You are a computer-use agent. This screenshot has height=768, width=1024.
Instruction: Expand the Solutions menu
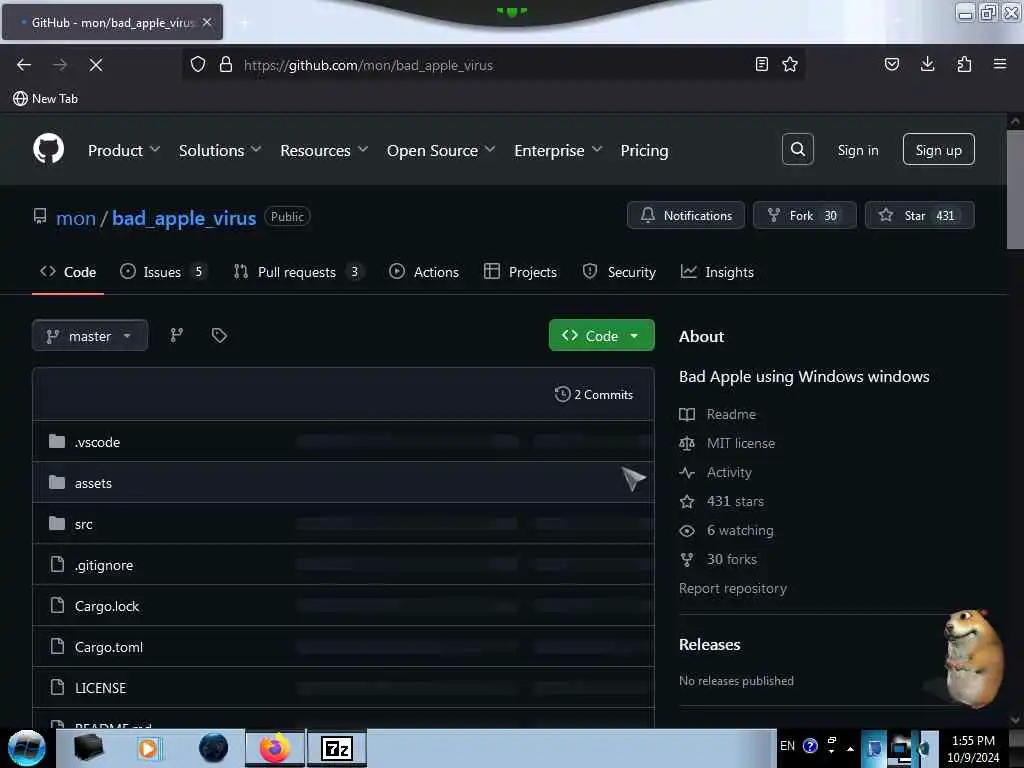(220, 151)
